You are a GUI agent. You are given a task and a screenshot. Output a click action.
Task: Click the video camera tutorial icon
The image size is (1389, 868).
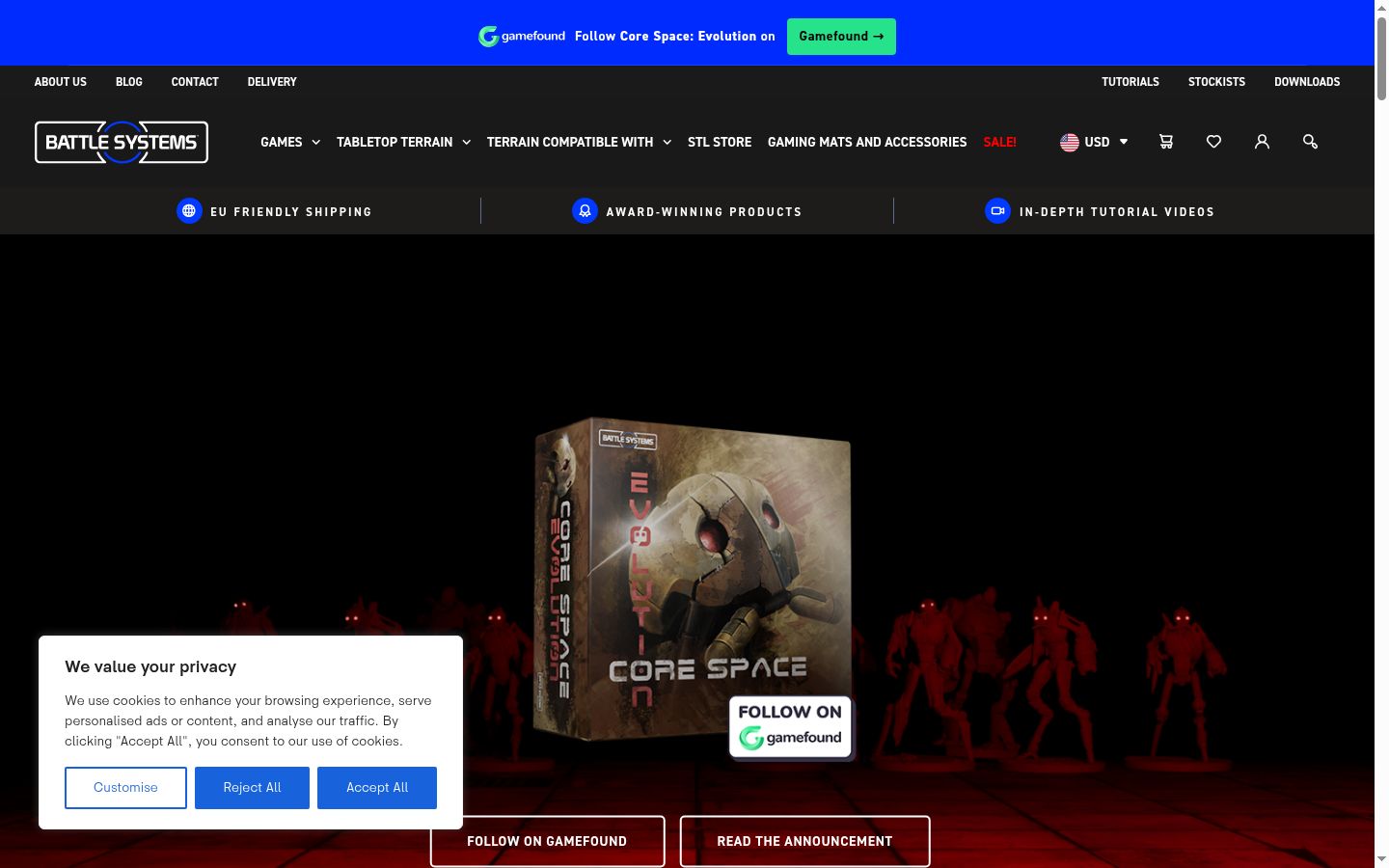pos(997,210)
